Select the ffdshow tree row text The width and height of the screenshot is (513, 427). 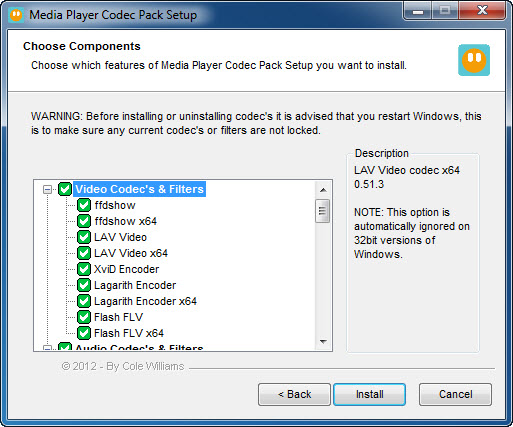(115, 205)
